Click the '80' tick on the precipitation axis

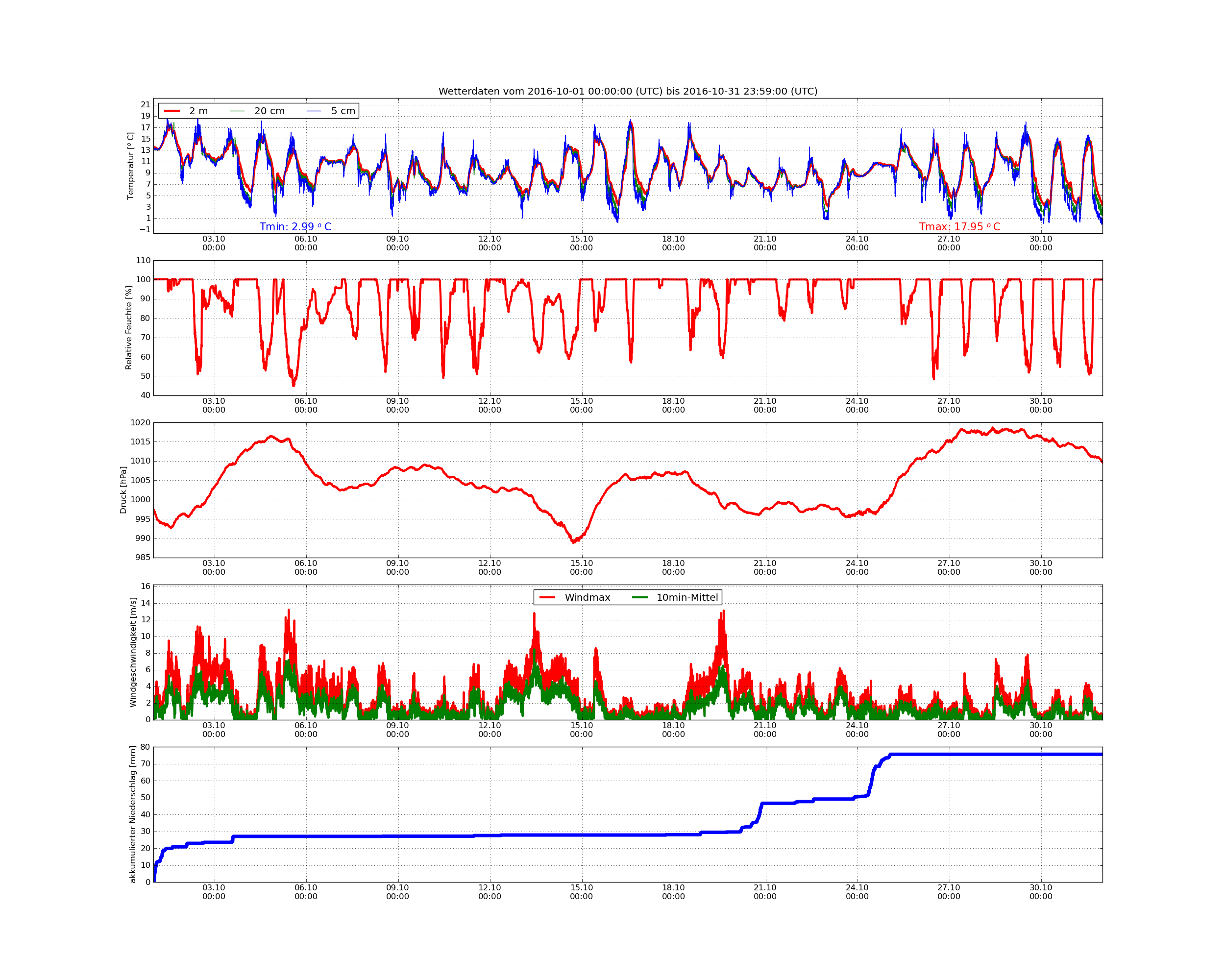146,747
